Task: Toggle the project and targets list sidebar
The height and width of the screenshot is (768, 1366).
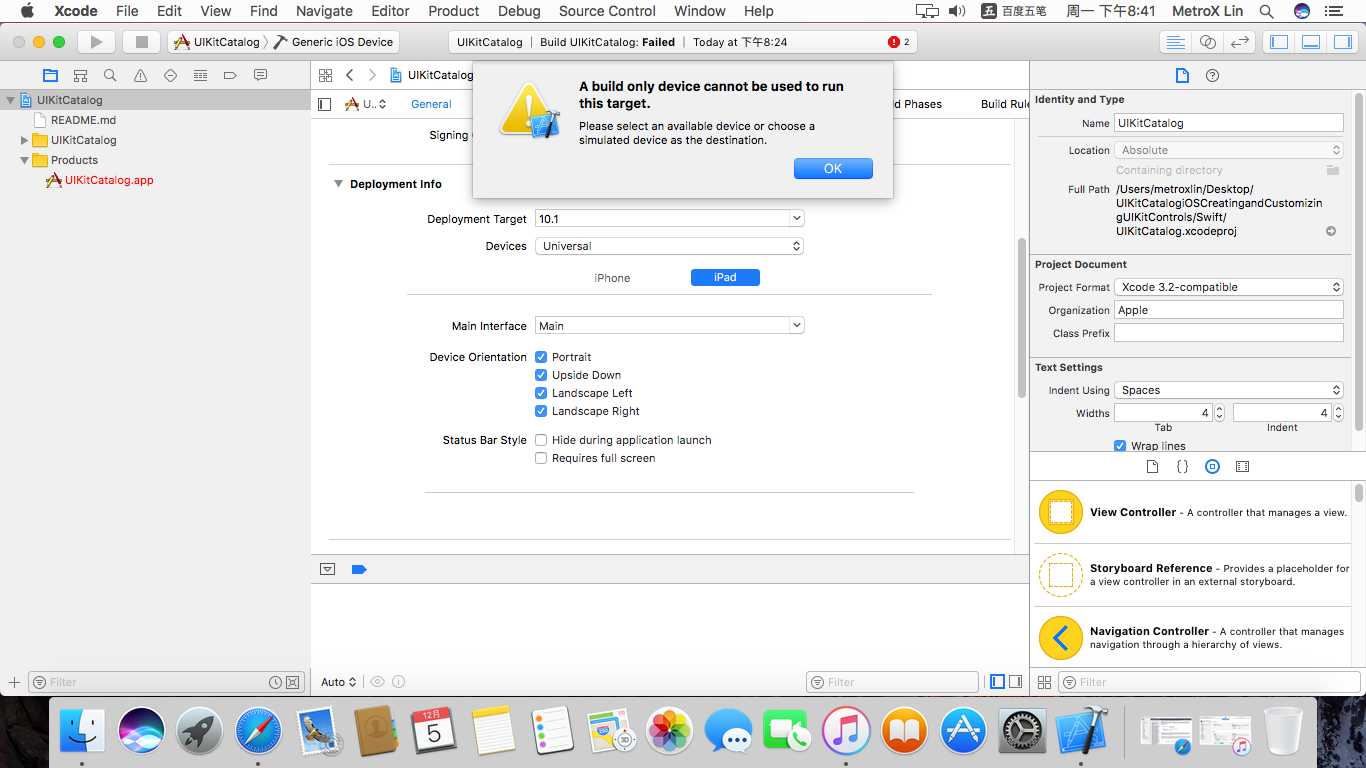Action: coord(324,104)
